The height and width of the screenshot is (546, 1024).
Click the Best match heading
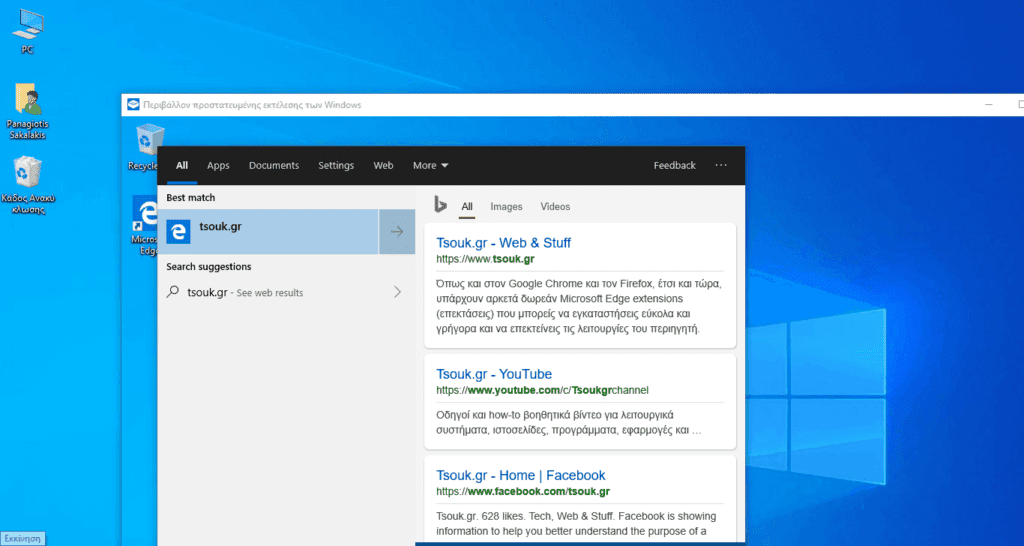191,197
